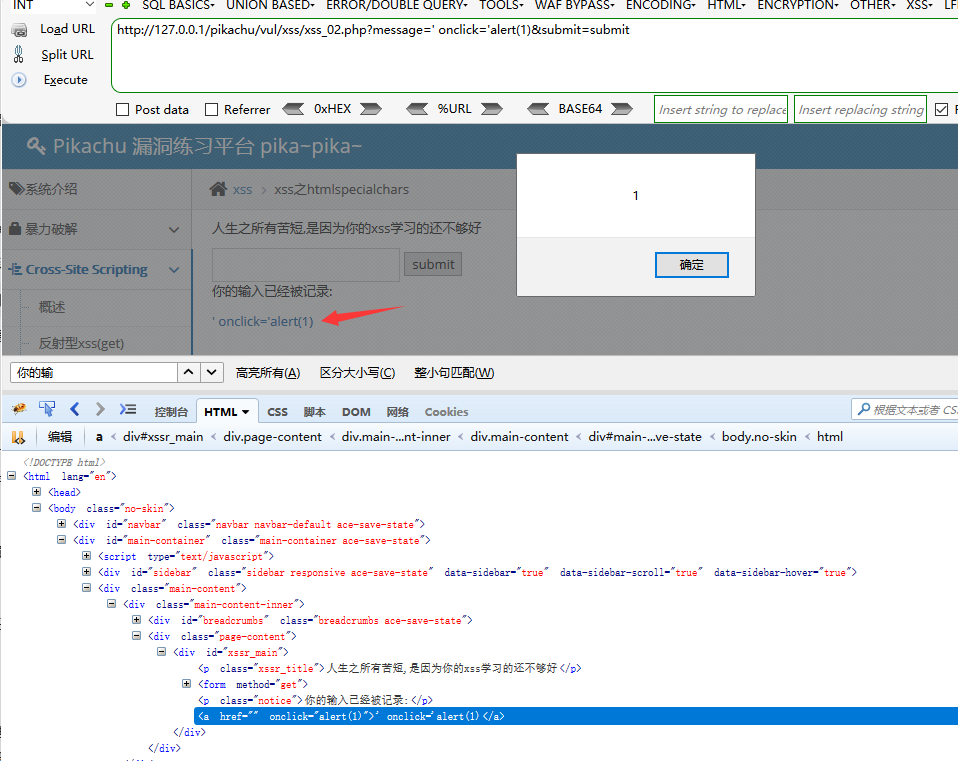This screenshot has height=761, width=958.
Task: Click the 编辑 edit button
Action: tap(60, 437)
